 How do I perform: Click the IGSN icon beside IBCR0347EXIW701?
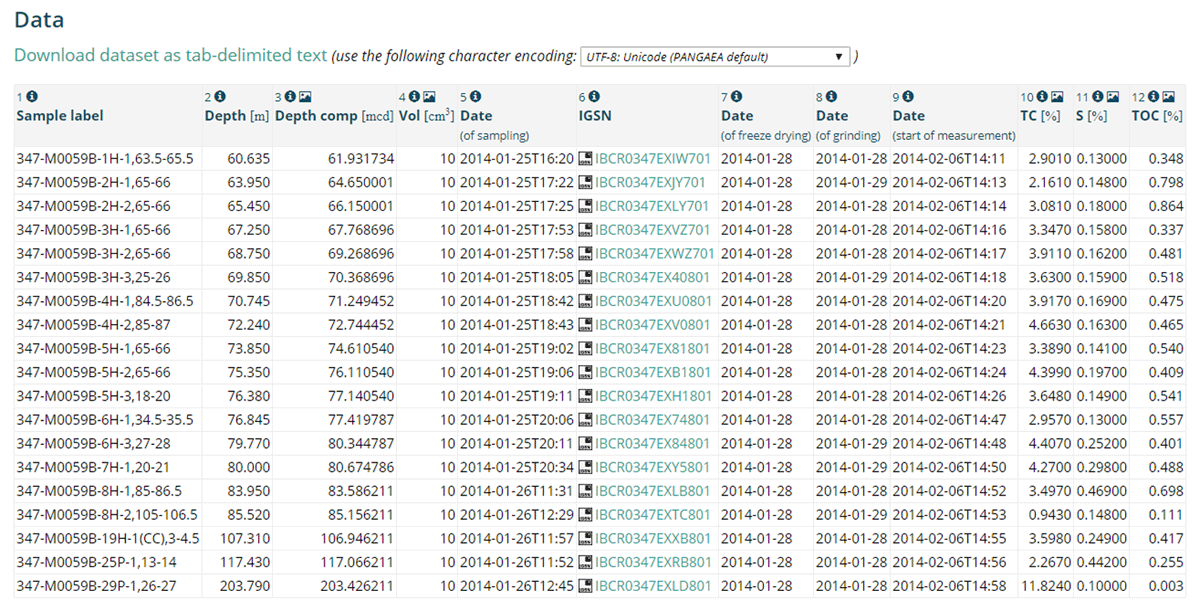(585, 159)
